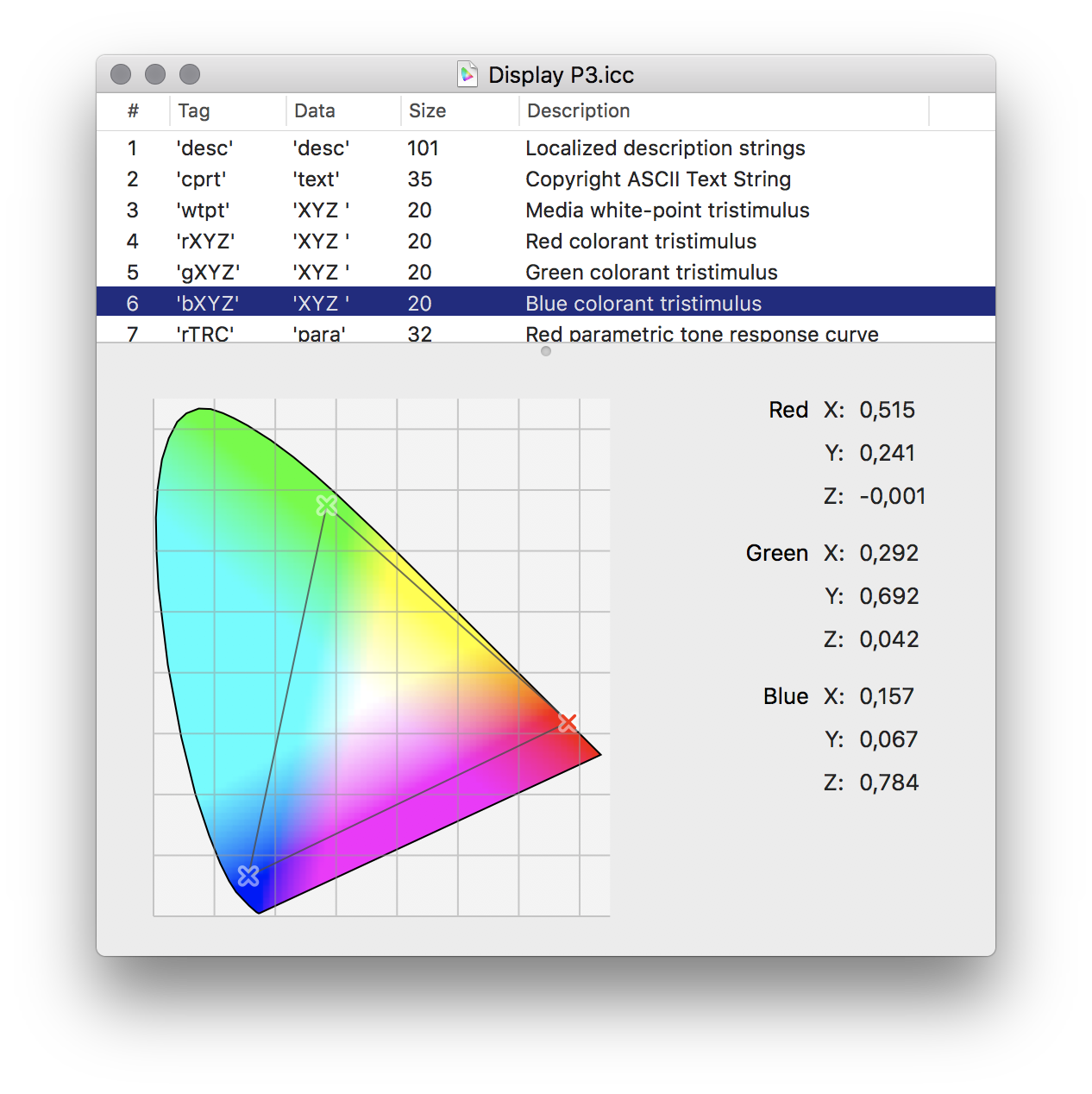Click Blue Y value 0,067

888,739
